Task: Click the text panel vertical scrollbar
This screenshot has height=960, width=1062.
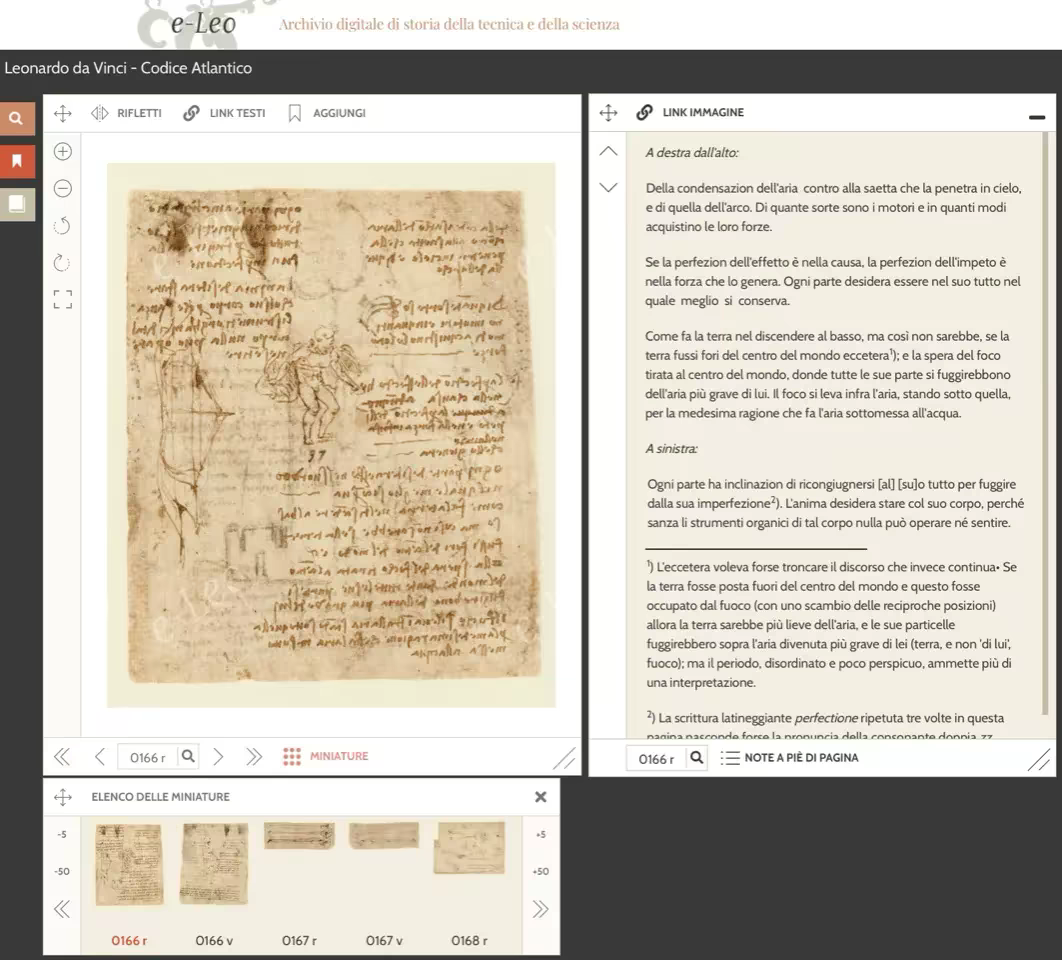Action: coord(1045,423)
